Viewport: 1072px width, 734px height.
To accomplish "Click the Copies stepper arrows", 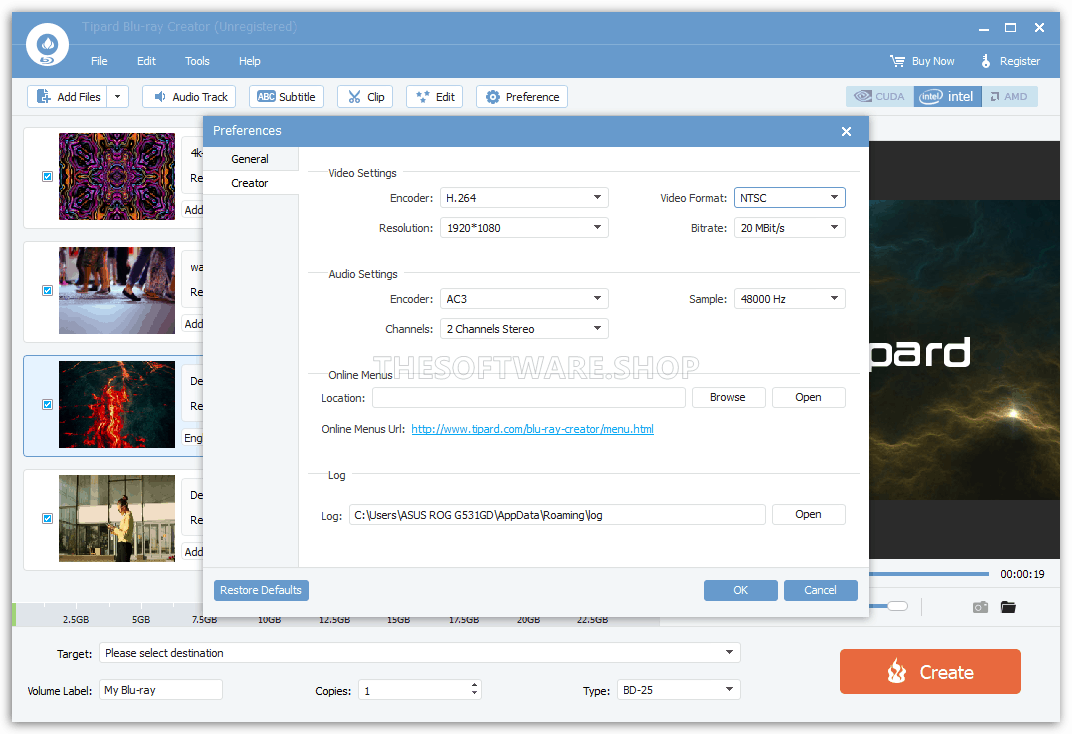I will click(x=474, y=690).
